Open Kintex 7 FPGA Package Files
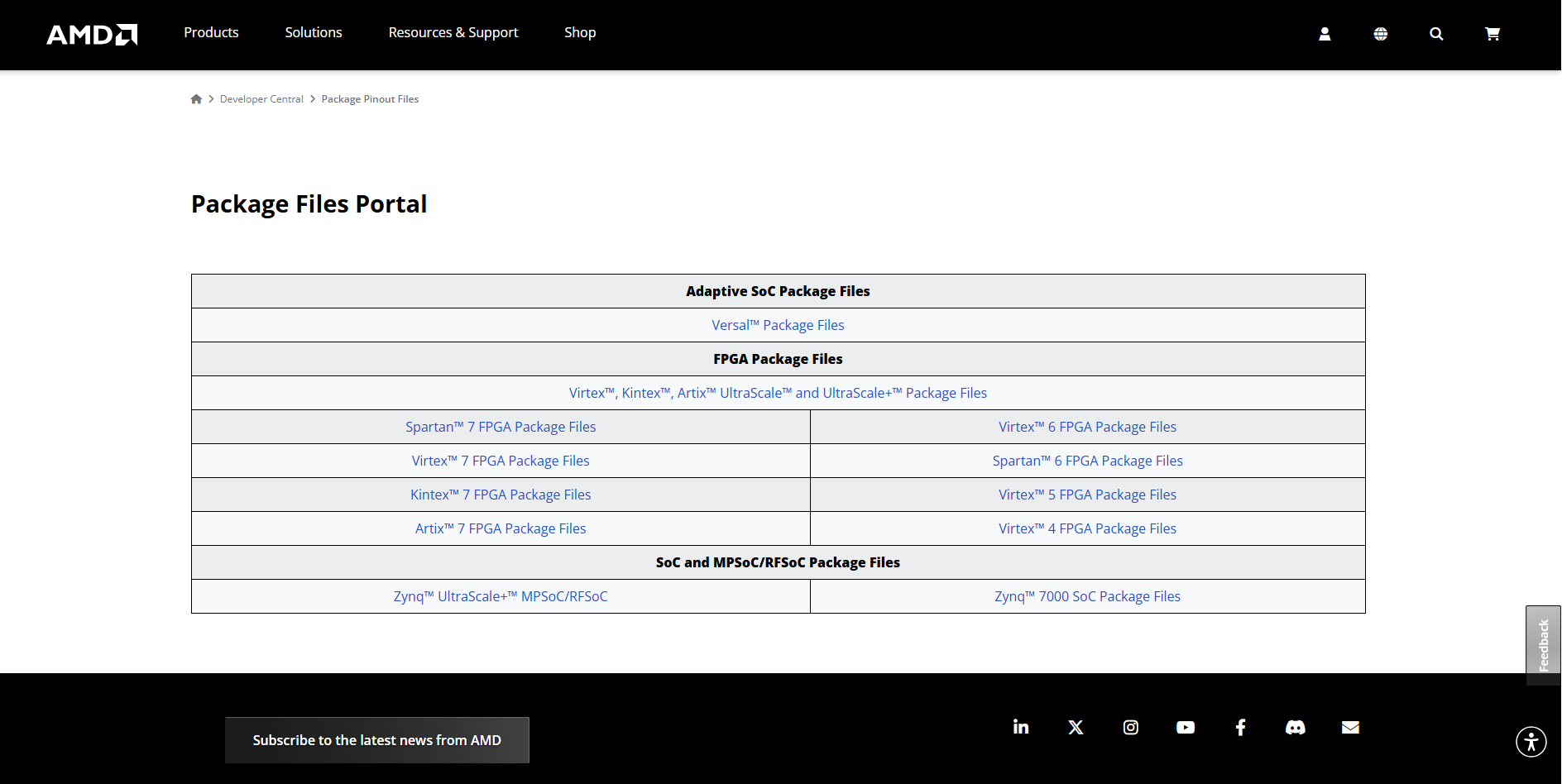This screenshot has height=784, width=1562. [501, 495]
